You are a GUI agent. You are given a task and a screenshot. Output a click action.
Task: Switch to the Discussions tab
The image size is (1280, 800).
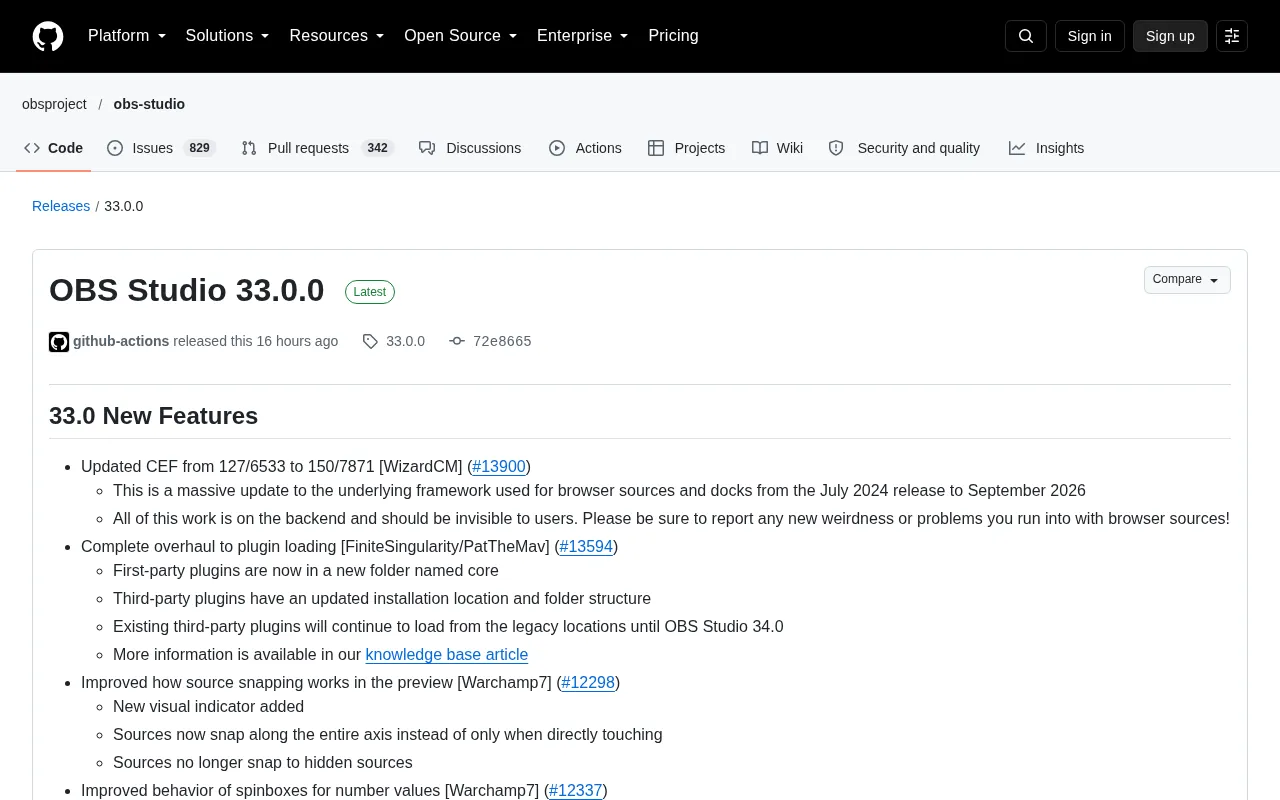[470, 148]
